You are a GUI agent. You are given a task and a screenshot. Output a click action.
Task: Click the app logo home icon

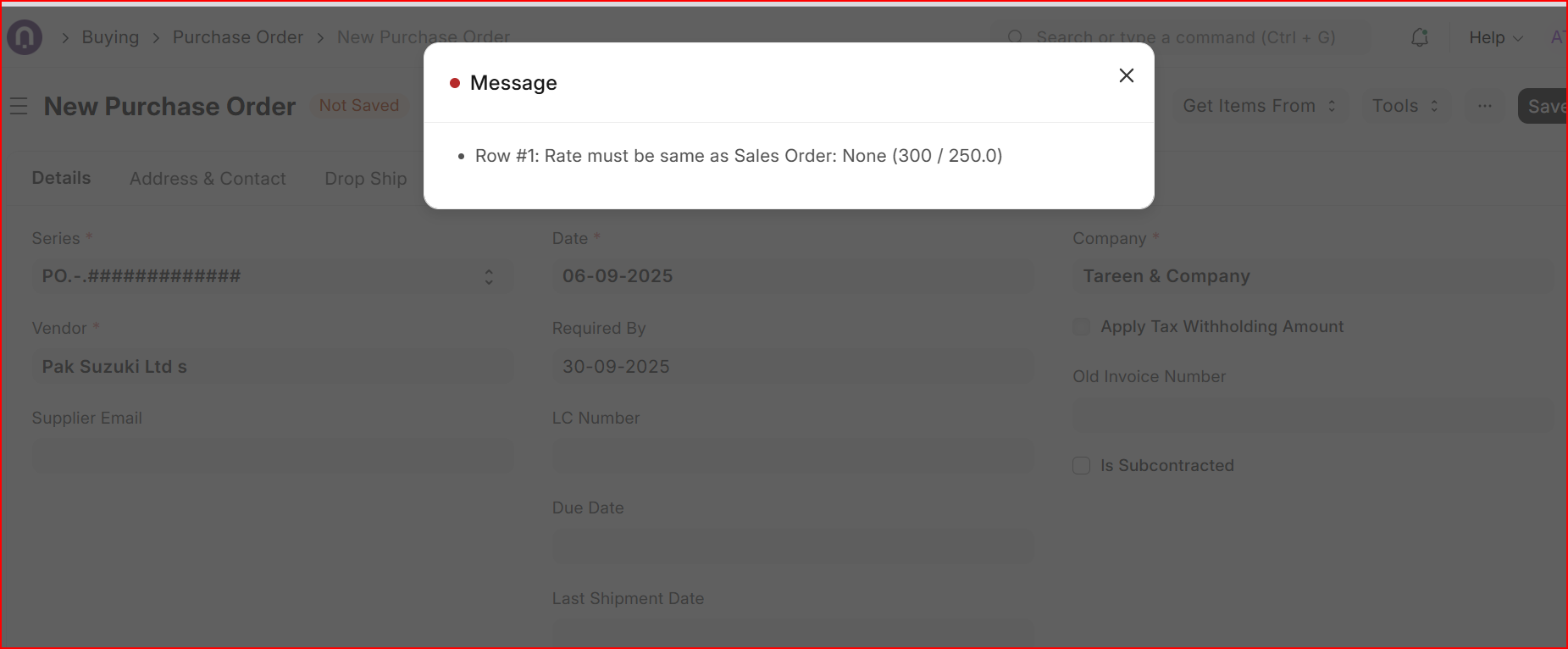click(25, 37)
